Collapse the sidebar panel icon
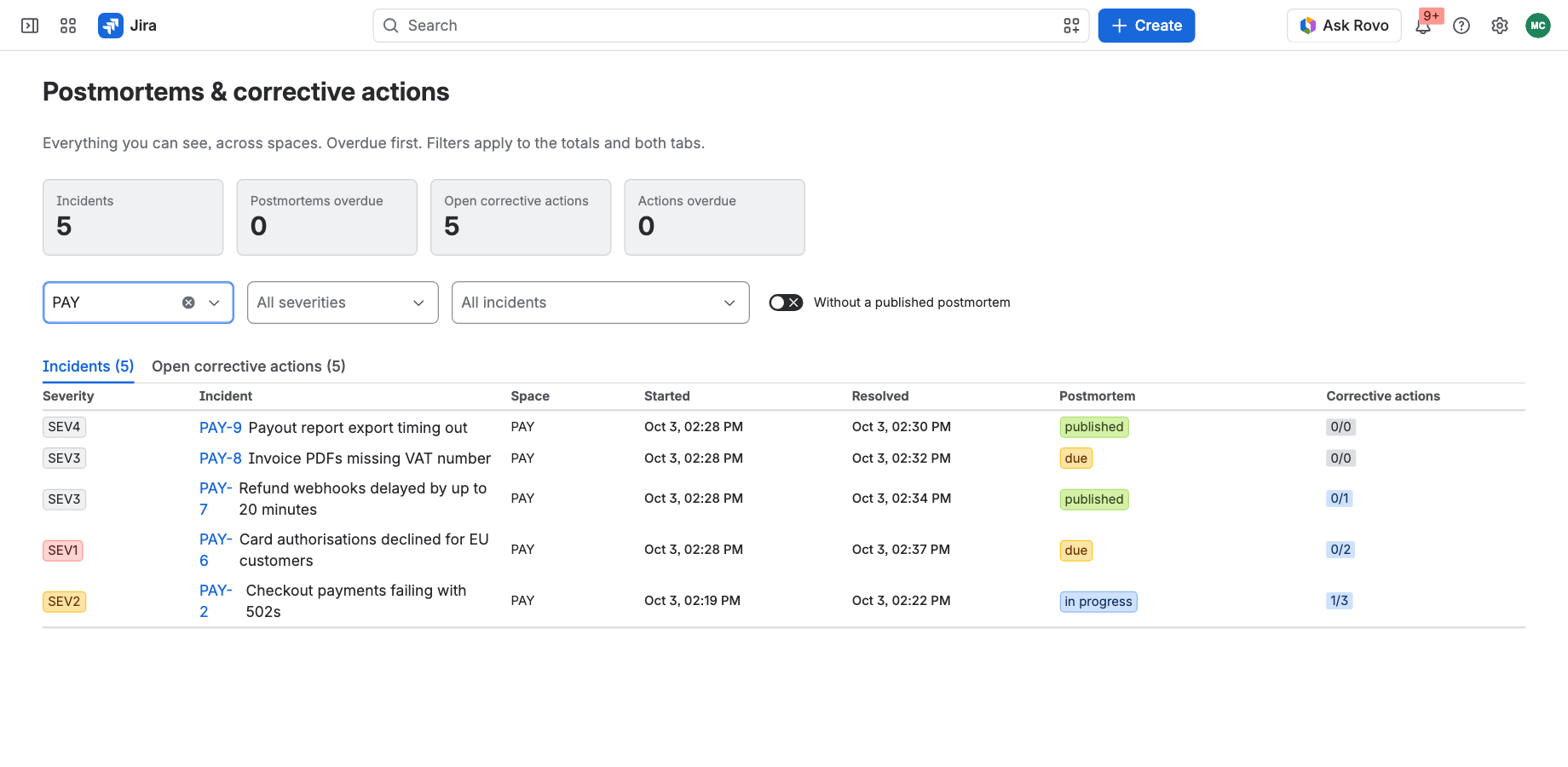The height and width of the screenshot is (767, 1568). 30,26
